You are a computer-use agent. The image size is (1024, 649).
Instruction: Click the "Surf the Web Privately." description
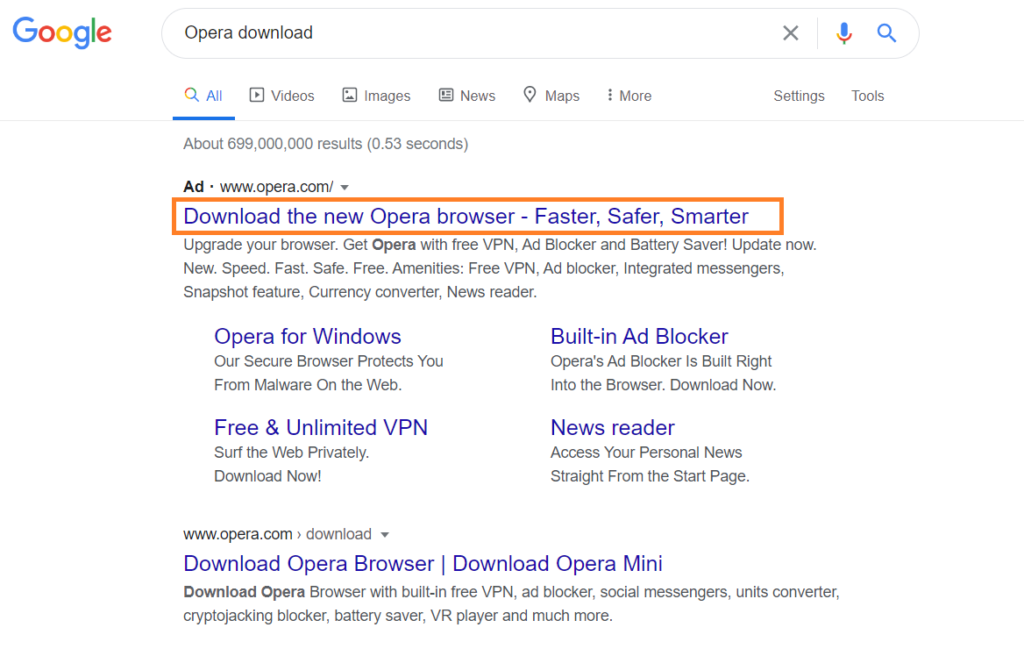point(291,452)
